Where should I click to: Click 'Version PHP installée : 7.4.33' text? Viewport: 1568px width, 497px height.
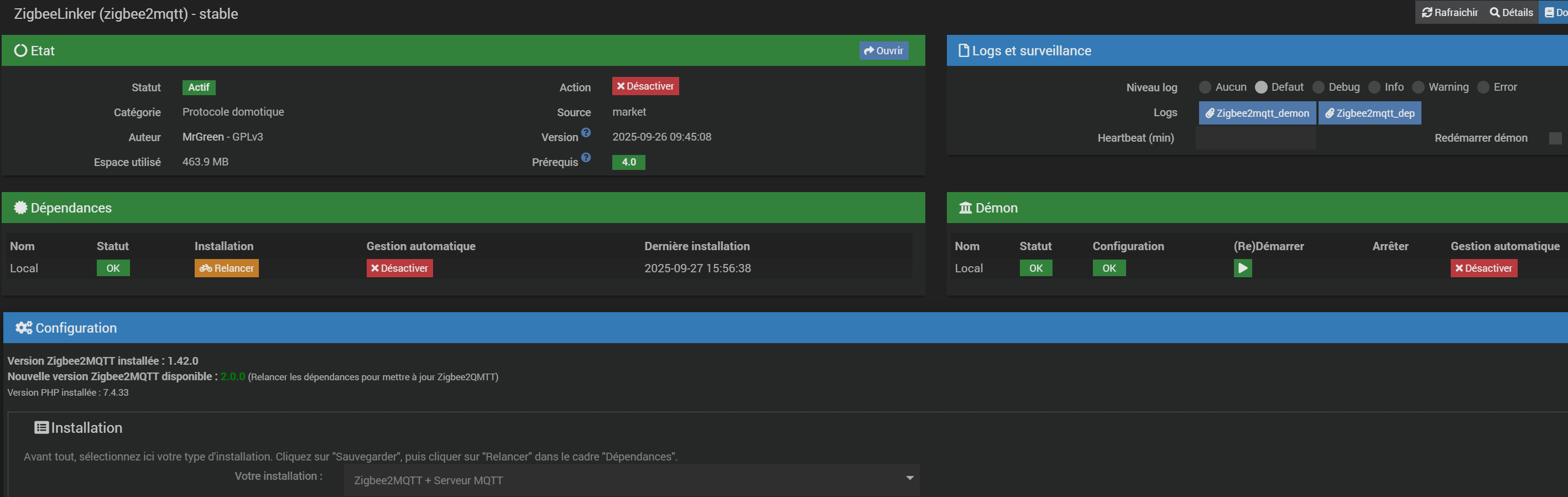click(x=68, y=392)
